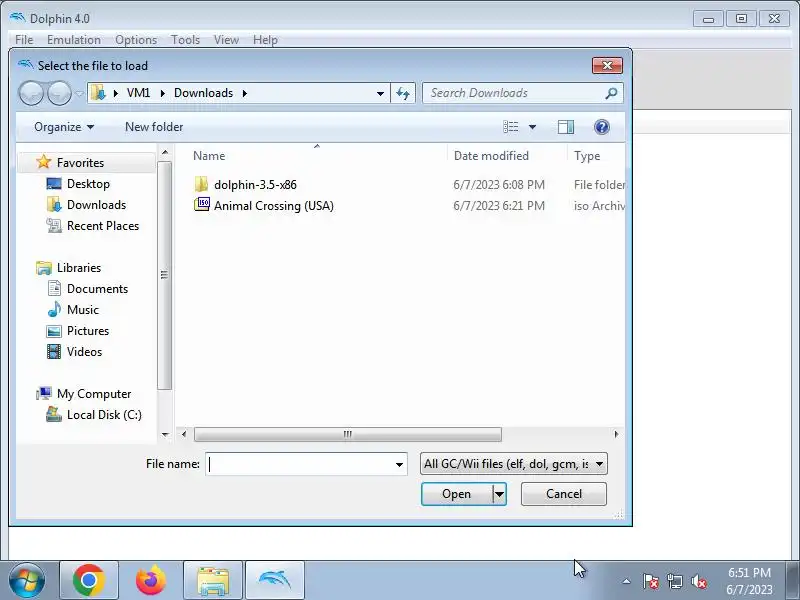Screen dimensions: 800x600
Task: Toggle the preview pane icon
Action: (566, 127)
